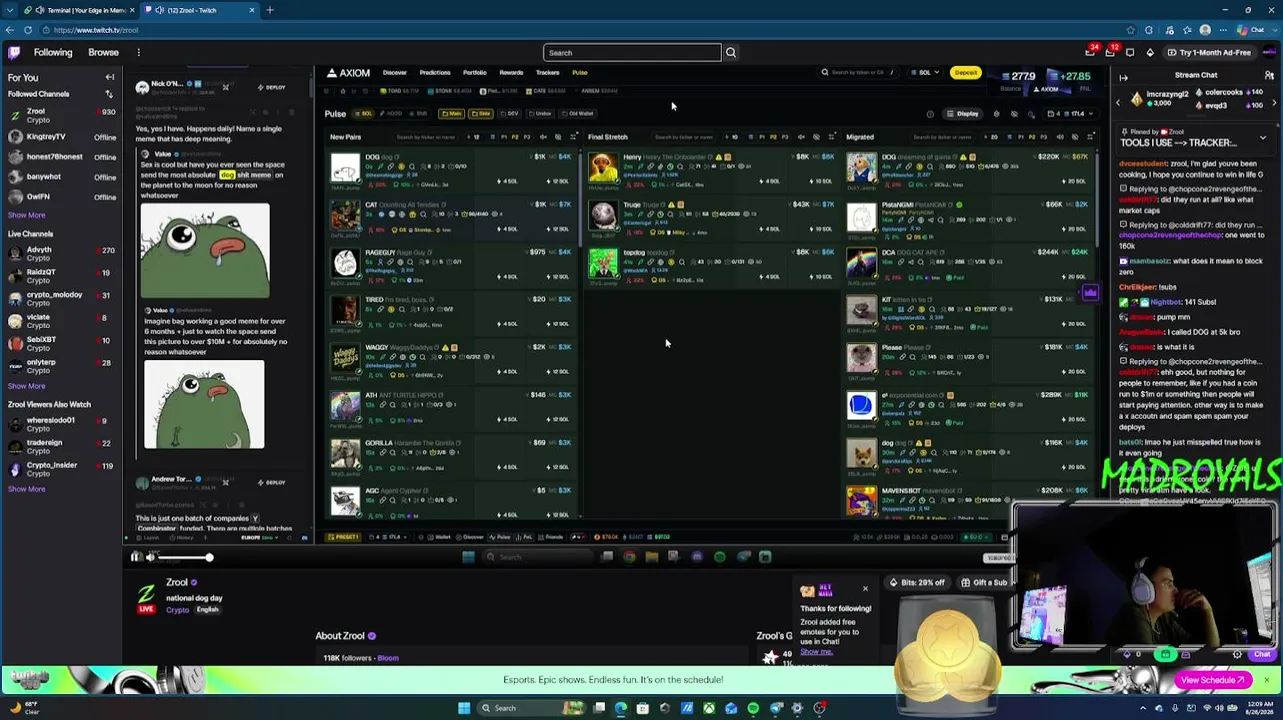The width and height of the screenshot is (1283, 720).
Task: Show the previous gift leaderboard entry
Action: [1118, 102]
